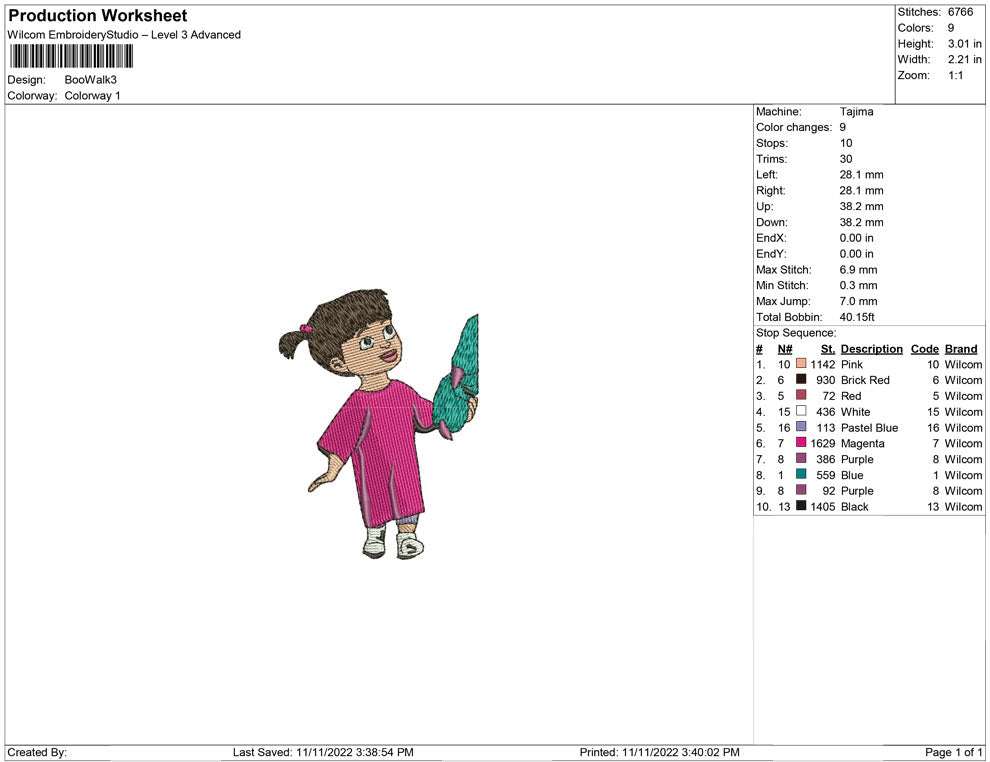Click the White thread color swatch
Screen dimensions: 990x762
801,411
